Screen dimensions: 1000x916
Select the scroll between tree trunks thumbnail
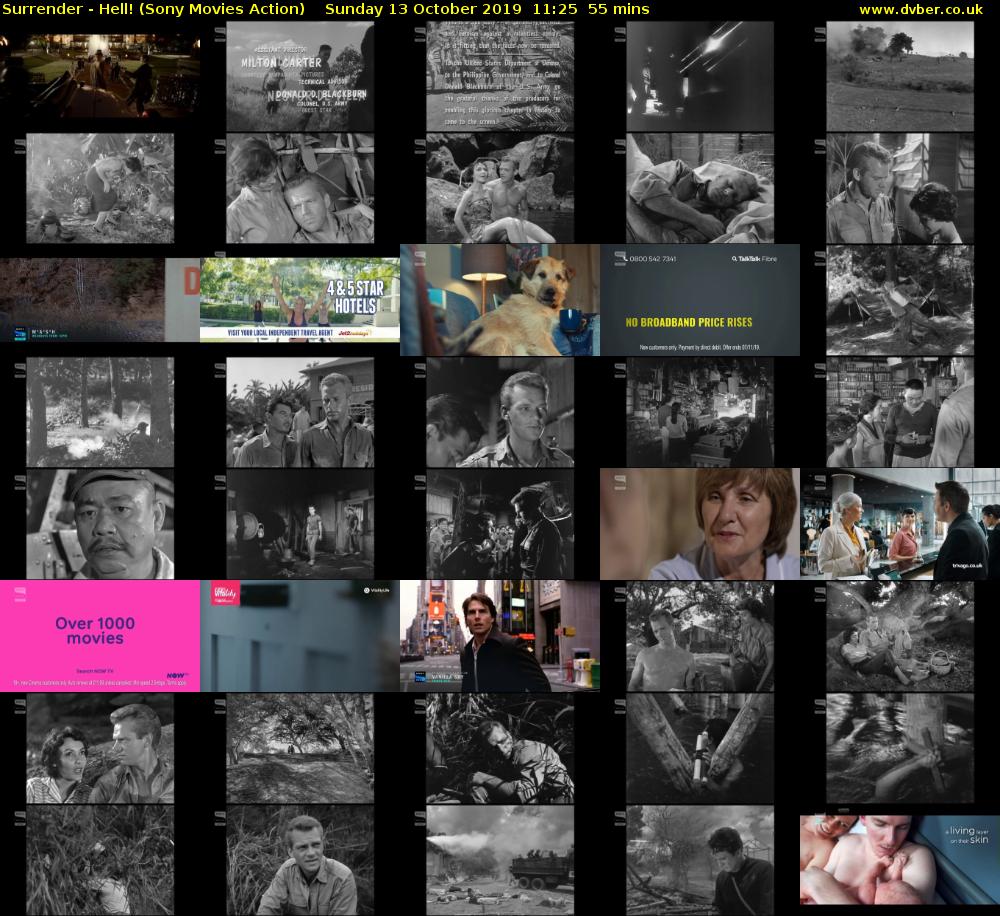[x=700, y=748]
